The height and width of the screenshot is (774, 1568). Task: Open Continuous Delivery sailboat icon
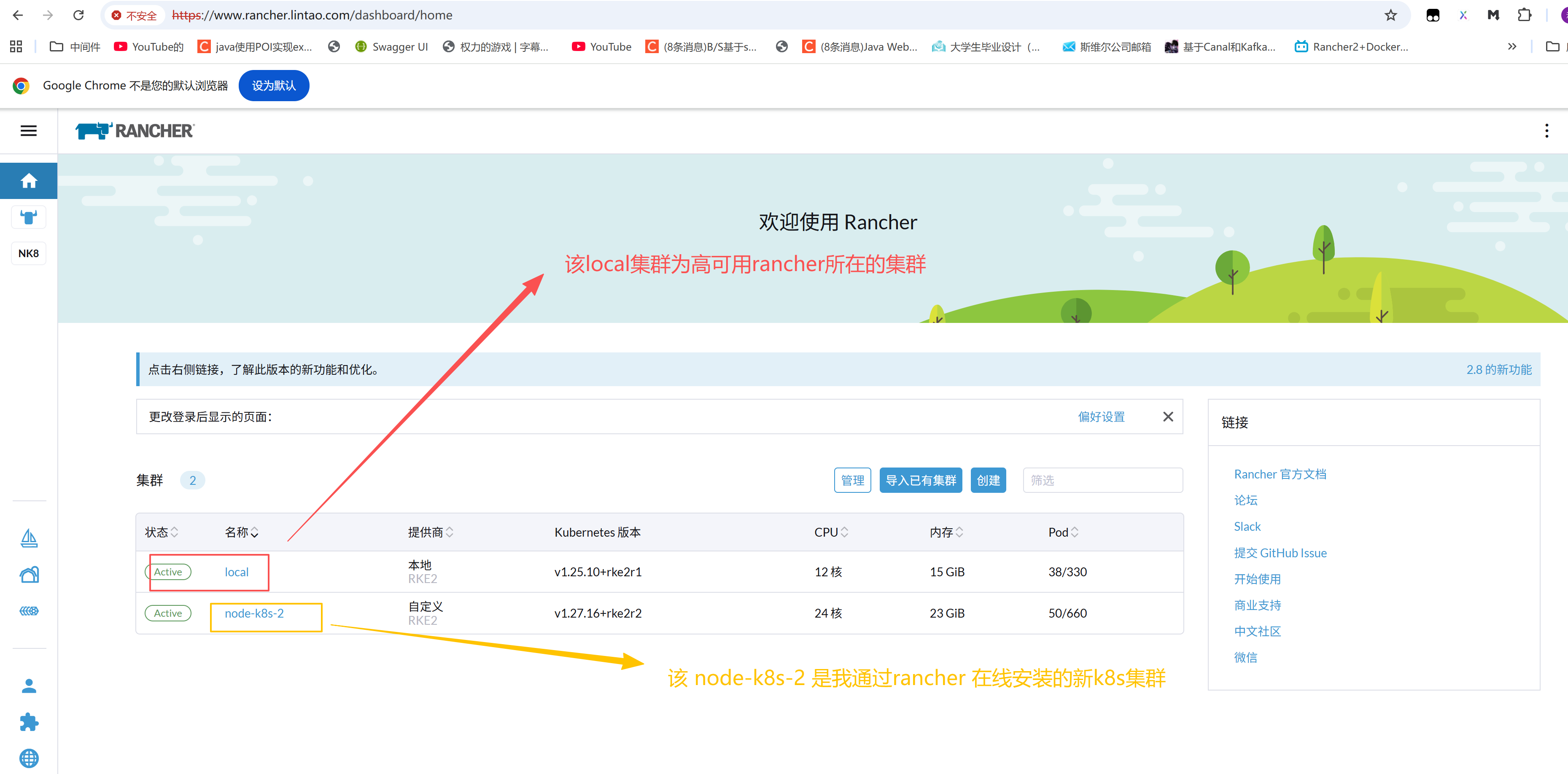tap(29, 538)
